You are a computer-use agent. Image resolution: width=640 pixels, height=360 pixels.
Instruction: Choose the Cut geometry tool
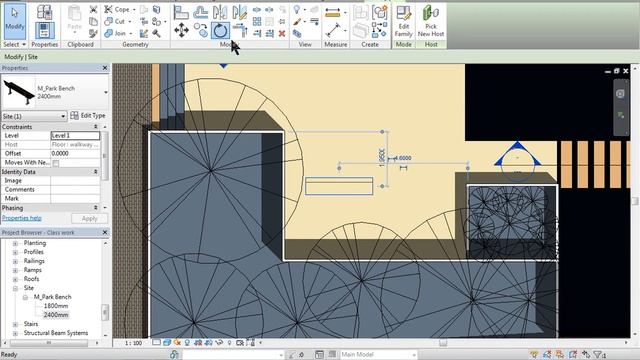pyautogui.click(x=115, y=21)
